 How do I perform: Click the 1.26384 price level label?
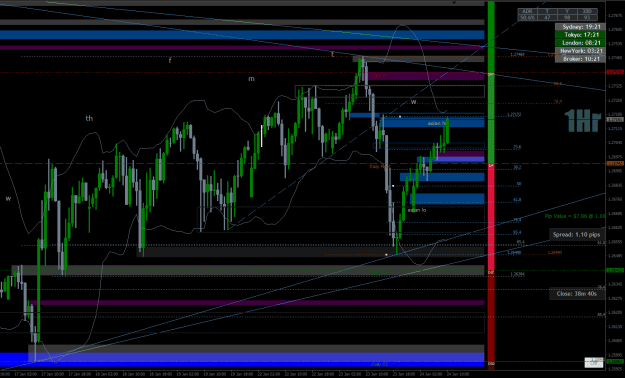tap(517, 274)
